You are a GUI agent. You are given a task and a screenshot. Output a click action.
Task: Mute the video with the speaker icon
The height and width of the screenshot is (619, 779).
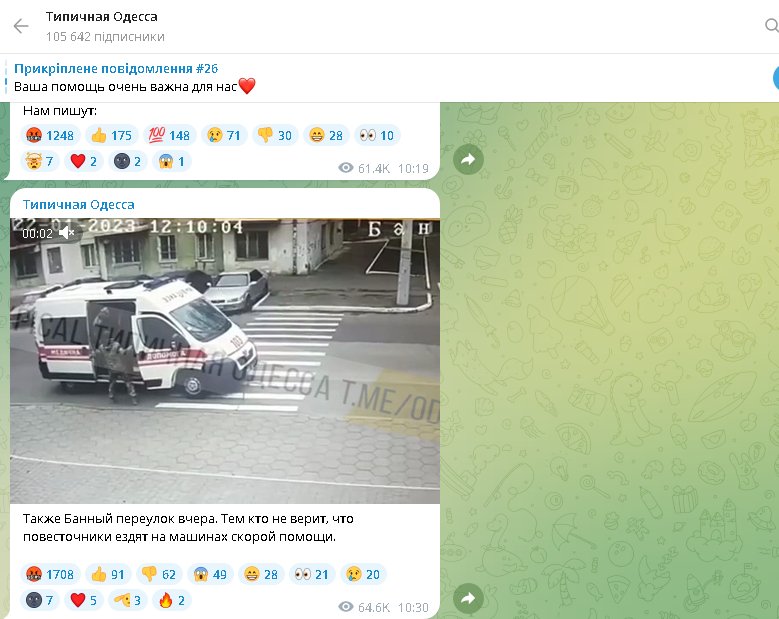[67, 233]
